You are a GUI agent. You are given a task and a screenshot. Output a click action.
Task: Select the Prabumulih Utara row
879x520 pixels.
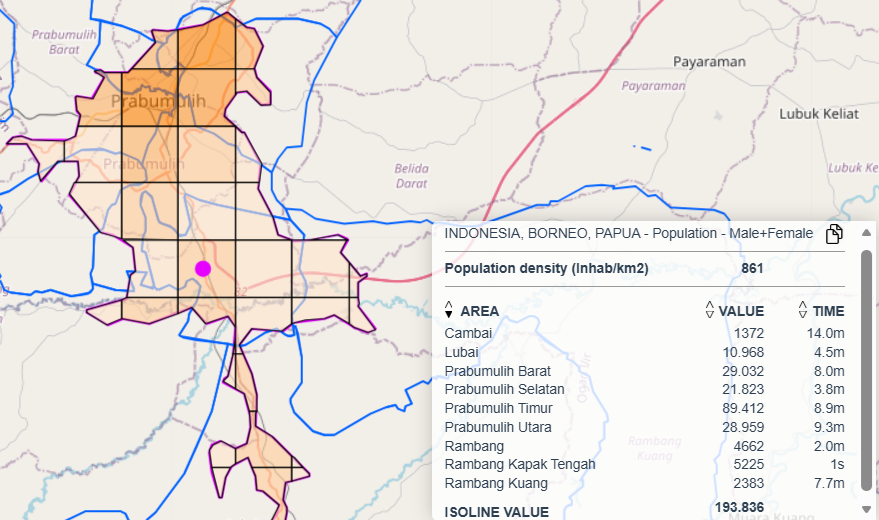point(644,428)
